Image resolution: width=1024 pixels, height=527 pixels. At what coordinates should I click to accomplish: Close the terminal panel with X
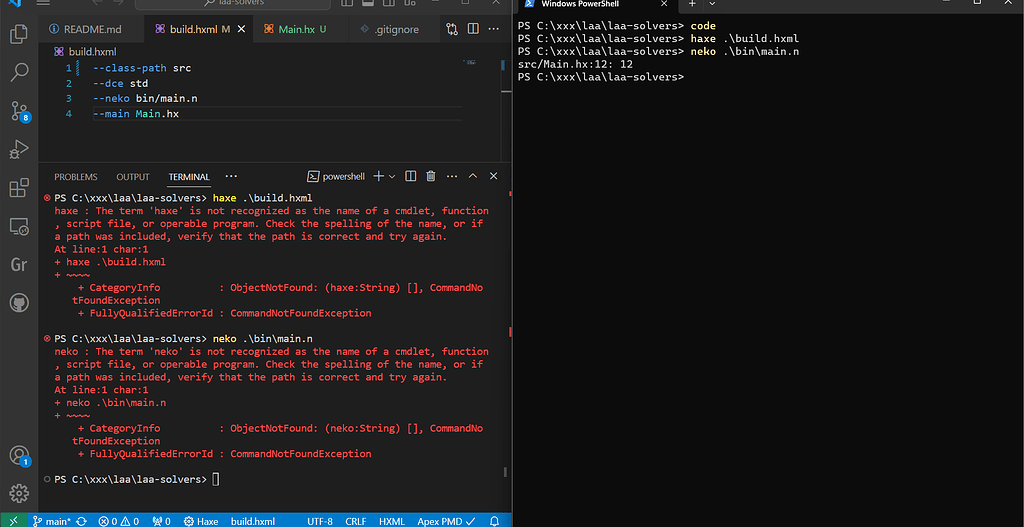click(494, 176)
